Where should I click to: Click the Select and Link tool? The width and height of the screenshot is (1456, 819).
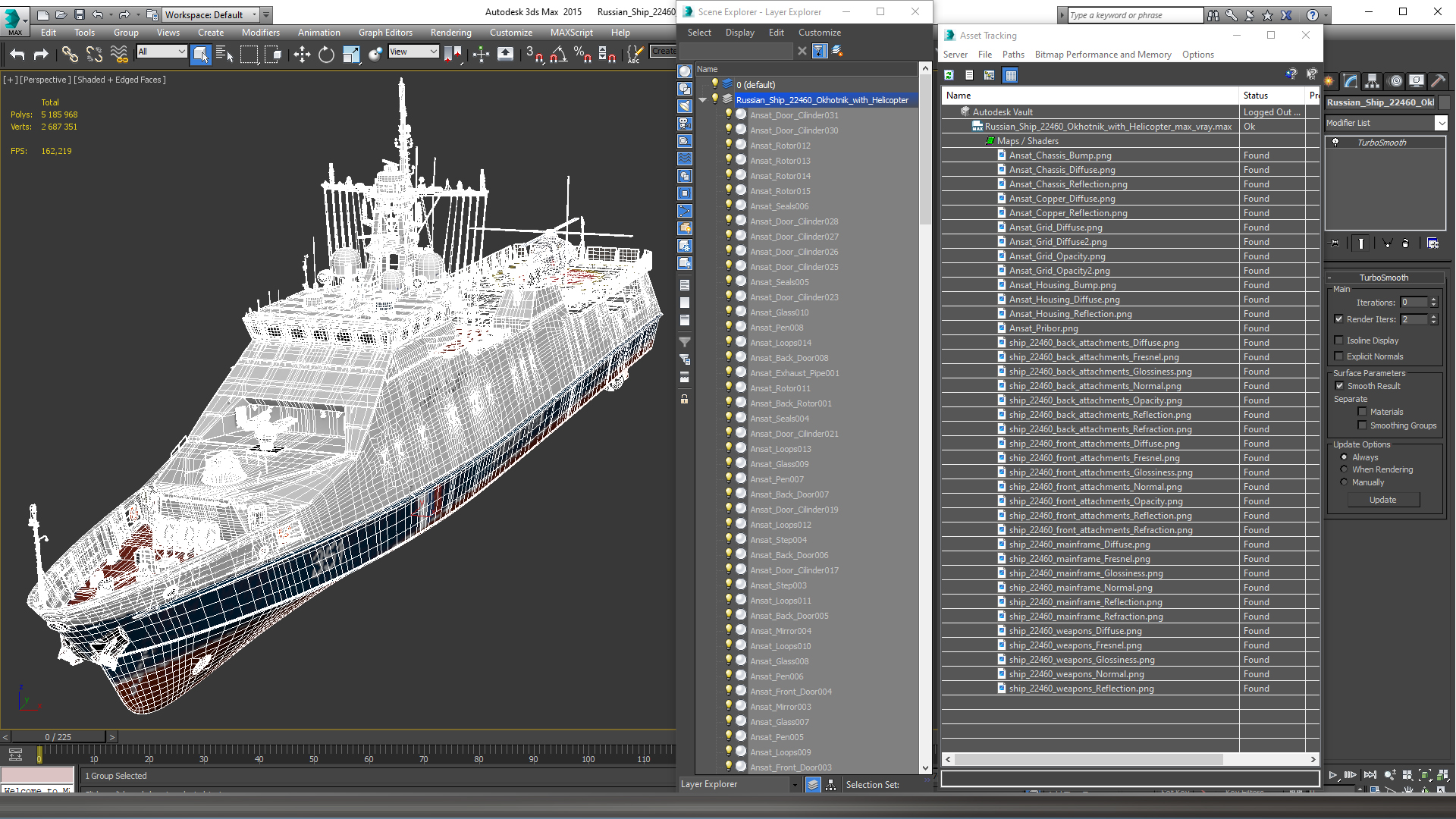click(x=70, y=54)
